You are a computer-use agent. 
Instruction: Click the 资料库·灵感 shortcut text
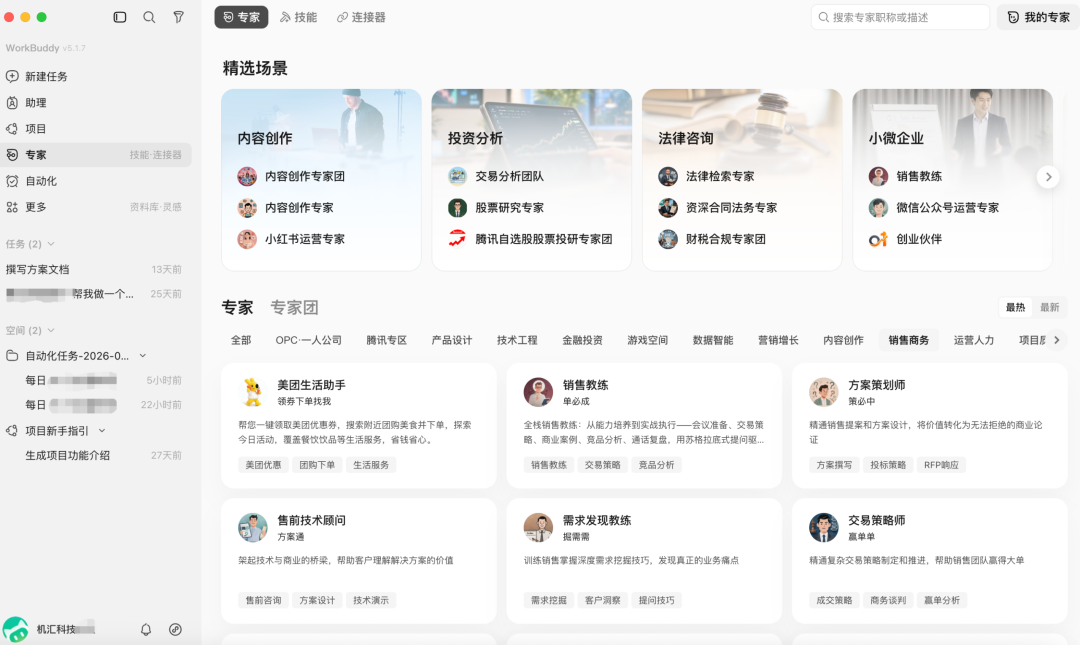pyautogui.click(x=156, y=207)
